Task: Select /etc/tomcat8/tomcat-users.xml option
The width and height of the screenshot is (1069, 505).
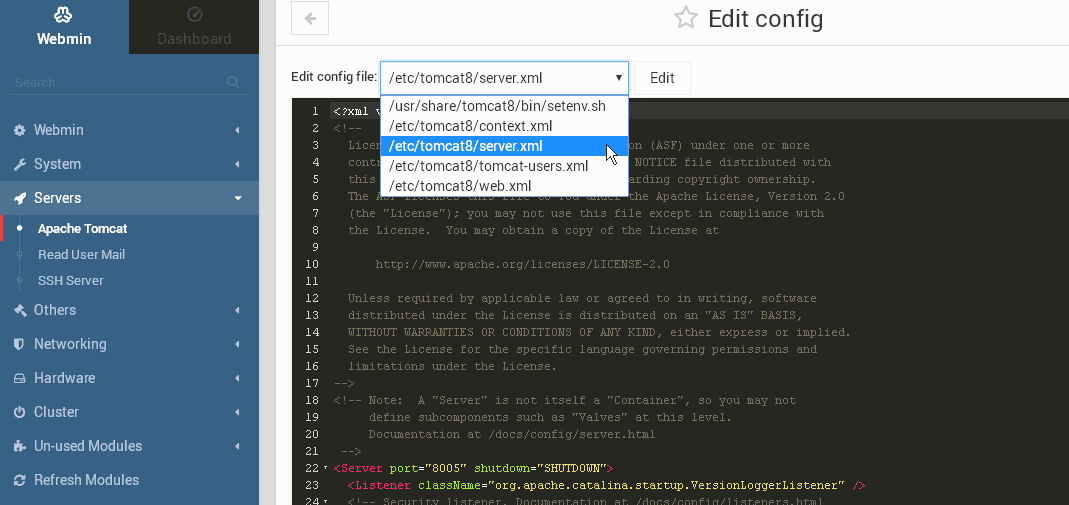Action: 505,166
